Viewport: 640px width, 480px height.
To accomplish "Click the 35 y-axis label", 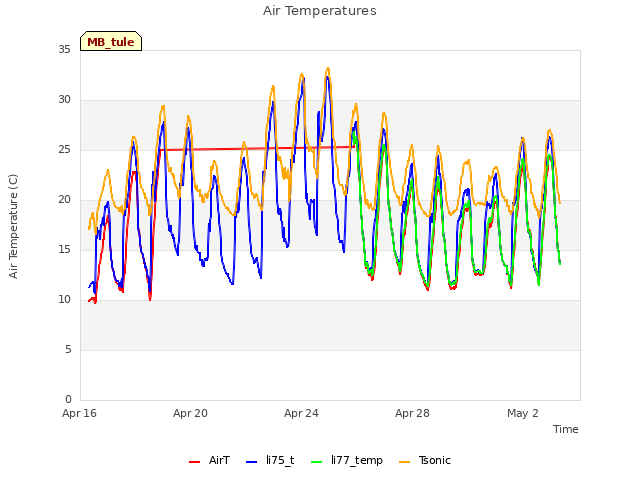I will coord(64,49).
